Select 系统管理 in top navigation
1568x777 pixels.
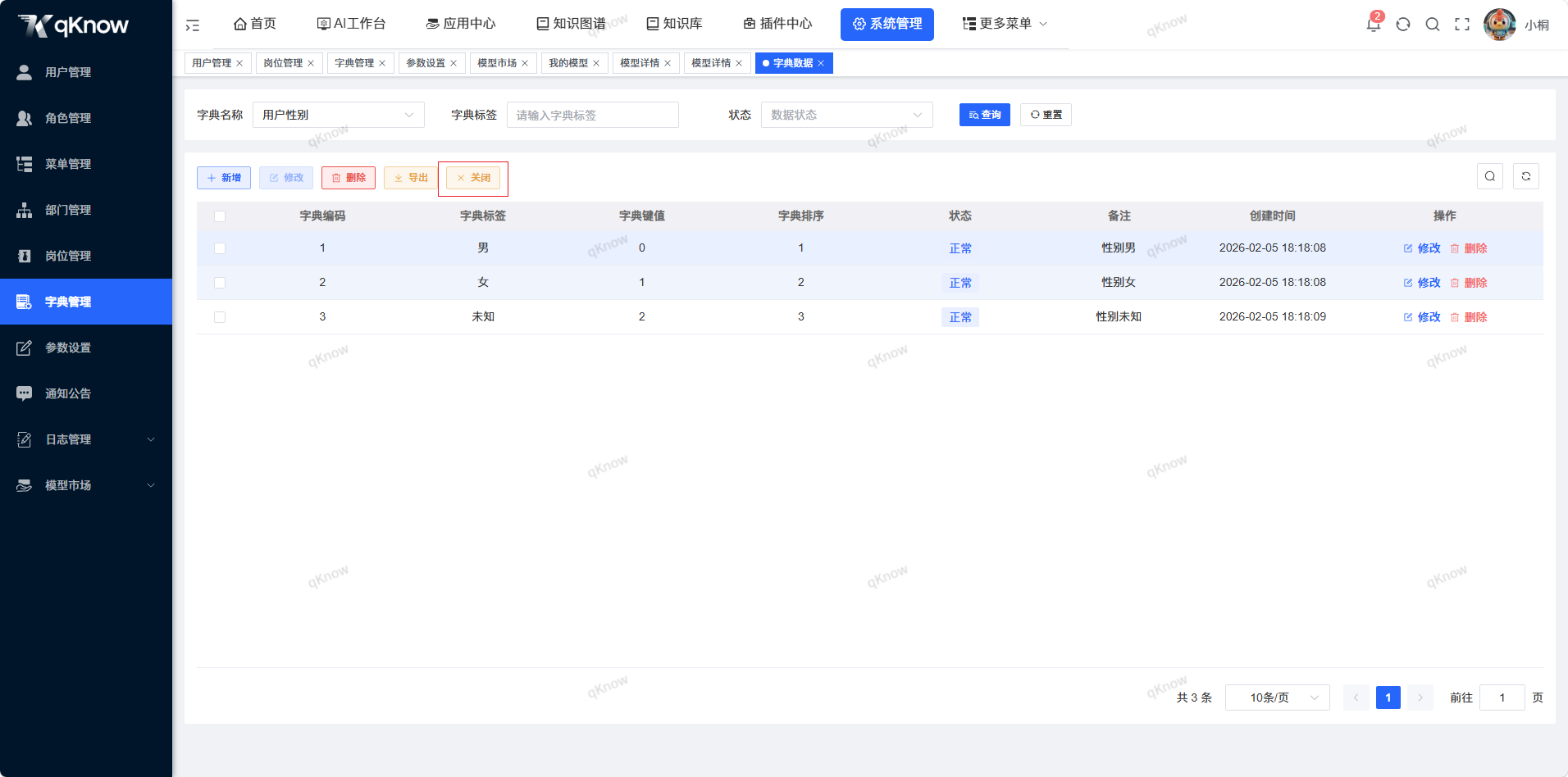point(887,25)
